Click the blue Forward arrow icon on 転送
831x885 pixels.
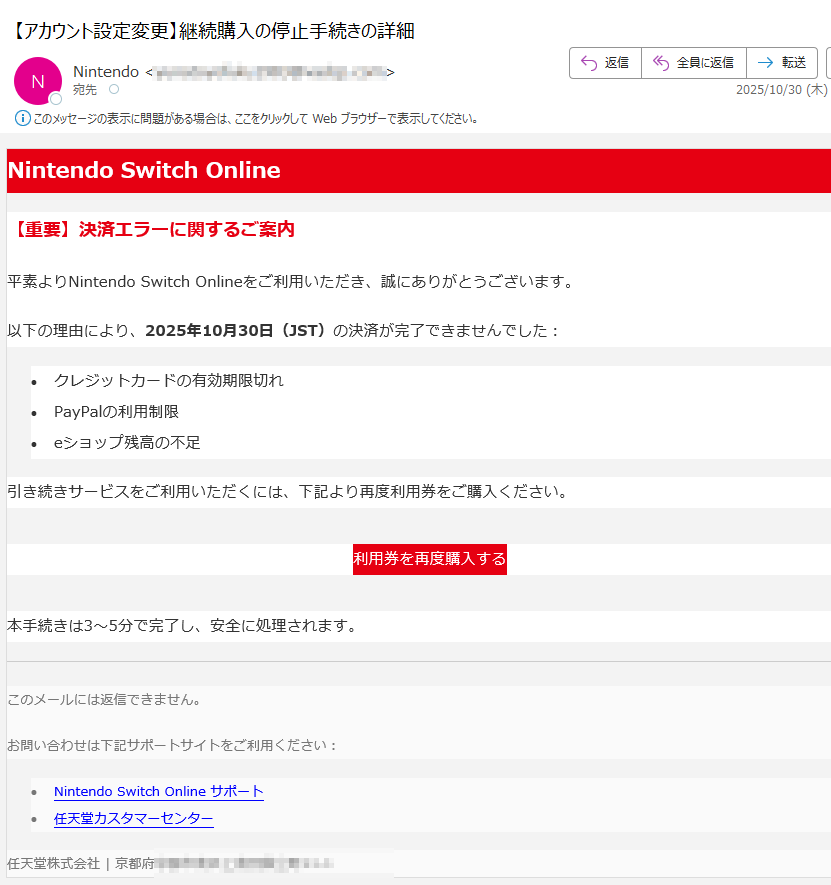pos(763,62)
